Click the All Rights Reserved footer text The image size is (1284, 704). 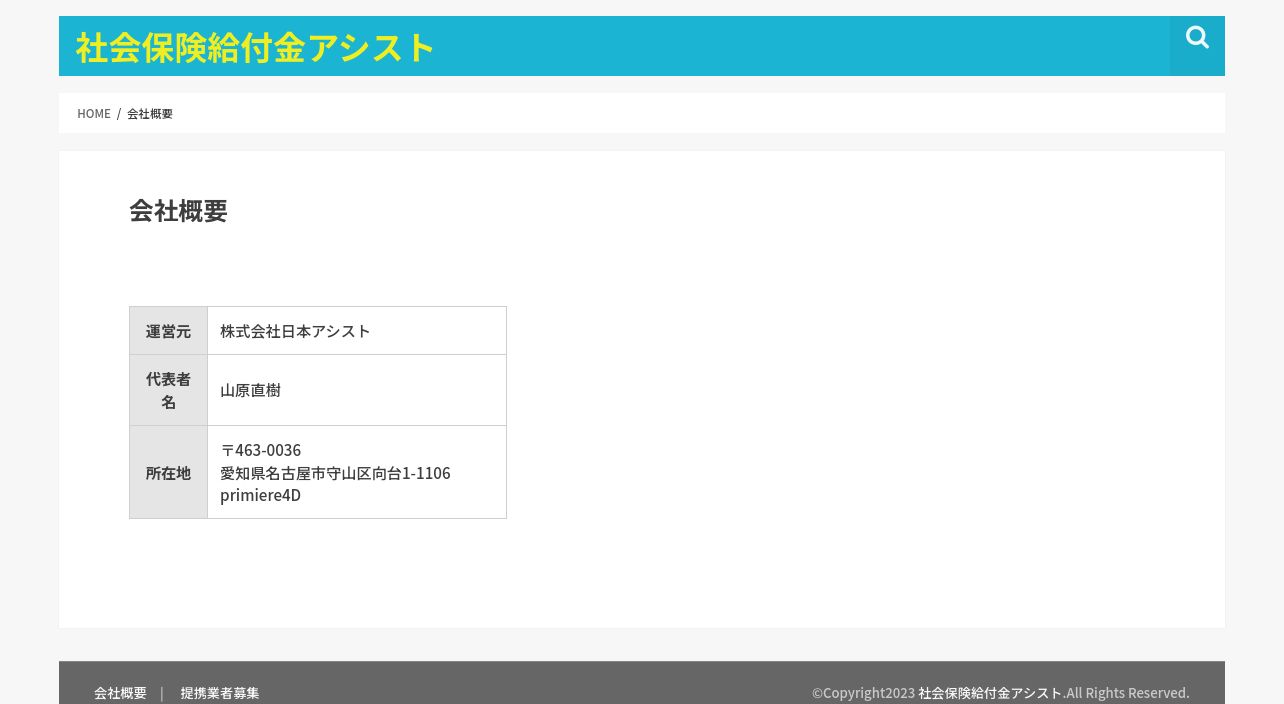(x=1128, y=693)
